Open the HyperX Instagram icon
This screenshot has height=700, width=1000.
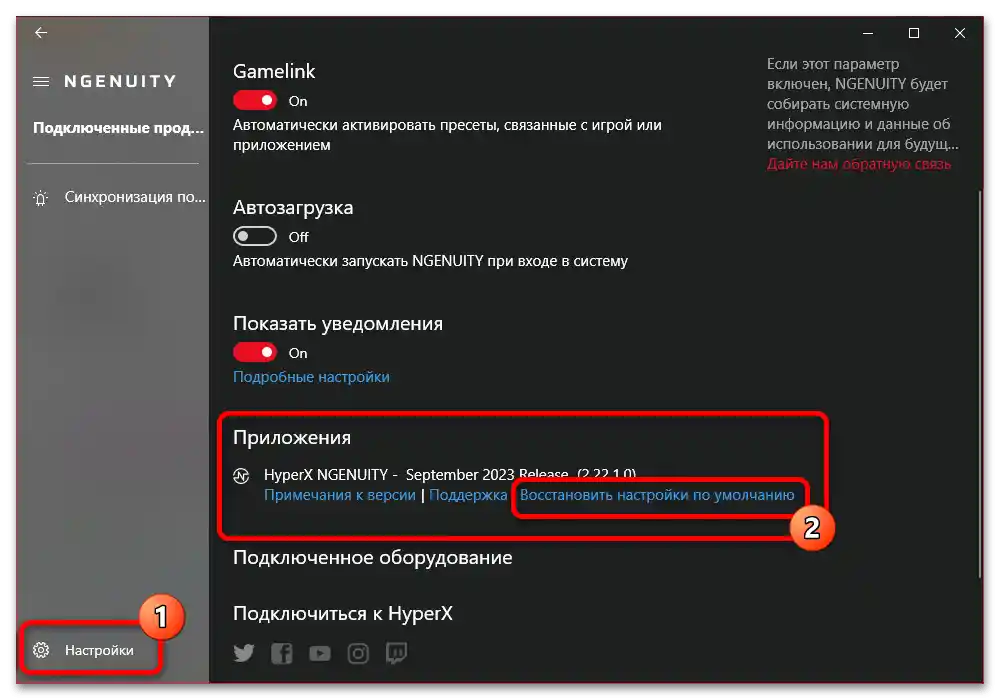coord(358,653)
